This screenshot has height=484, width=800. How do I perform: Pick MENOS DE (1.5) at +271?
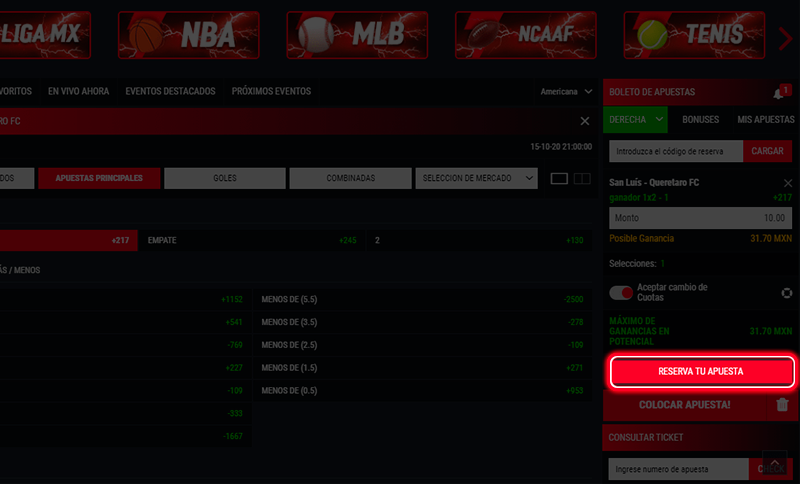click(422, 368)
